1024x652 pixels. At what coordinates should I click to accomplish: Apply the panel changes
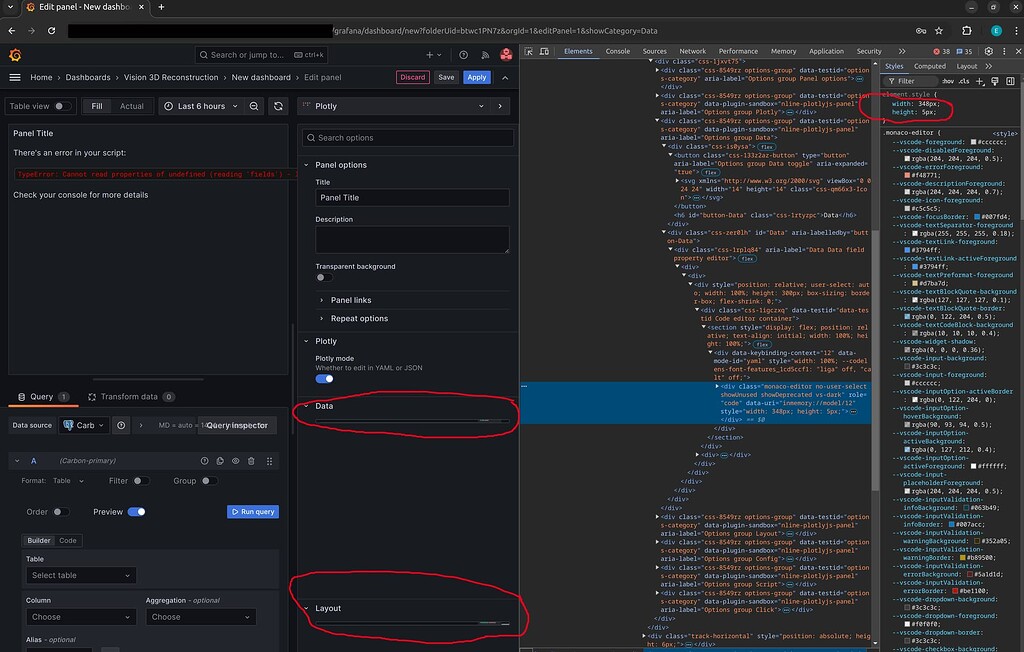point(477,76)
